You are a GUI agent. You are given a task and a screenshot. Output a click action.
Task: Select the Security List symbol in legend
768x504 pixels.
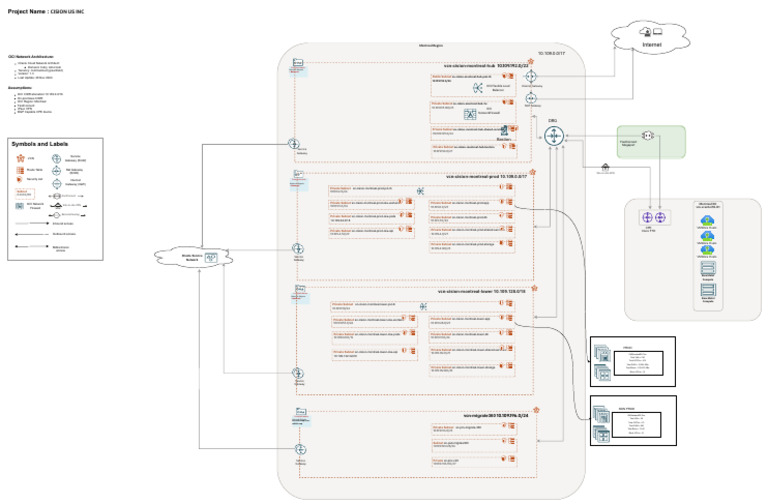click(20, 179)
